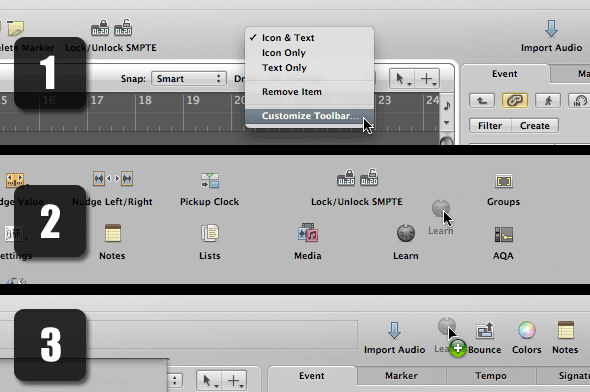Screen dimensions: 590x392
Task: Select the Notes icon beside Lists
Action: pyautogui.click(x=113, y=233)
